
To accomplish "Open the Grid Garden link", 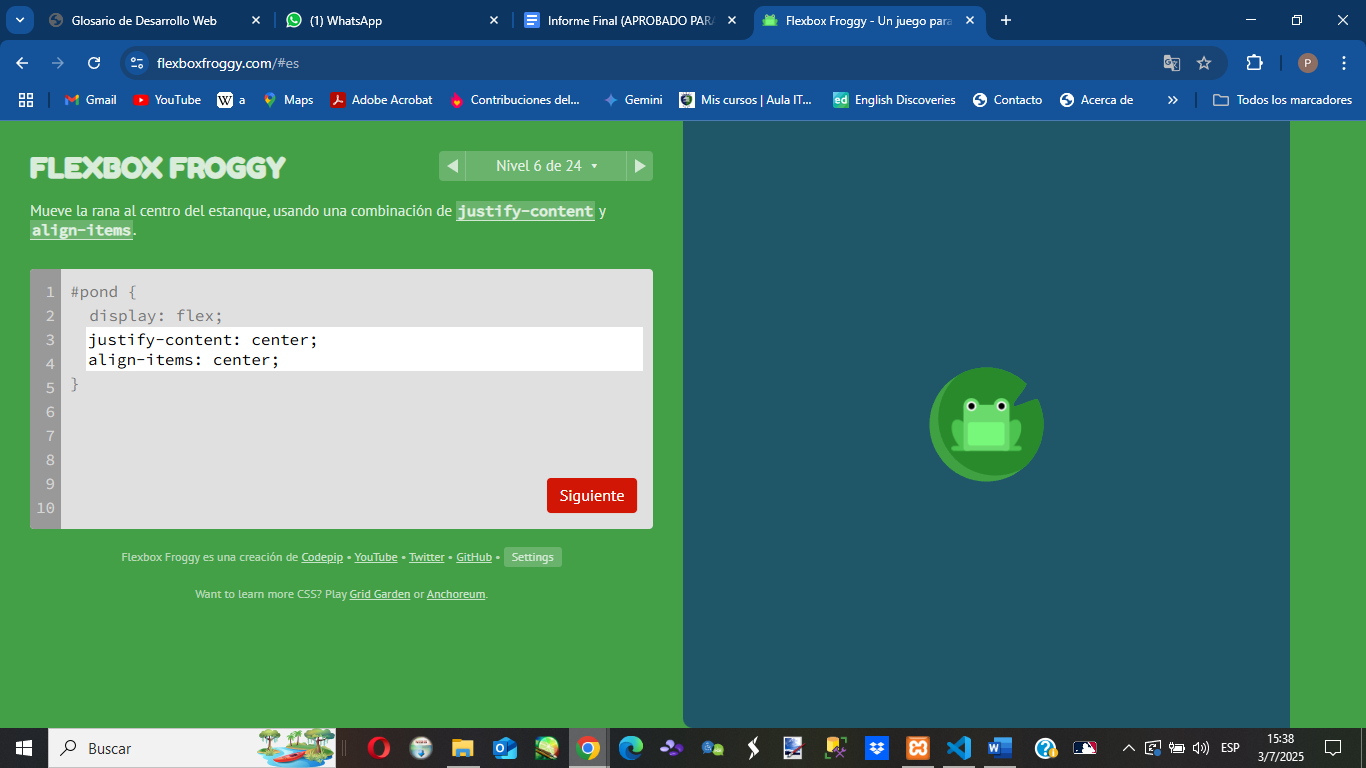I will click(380, 594).
